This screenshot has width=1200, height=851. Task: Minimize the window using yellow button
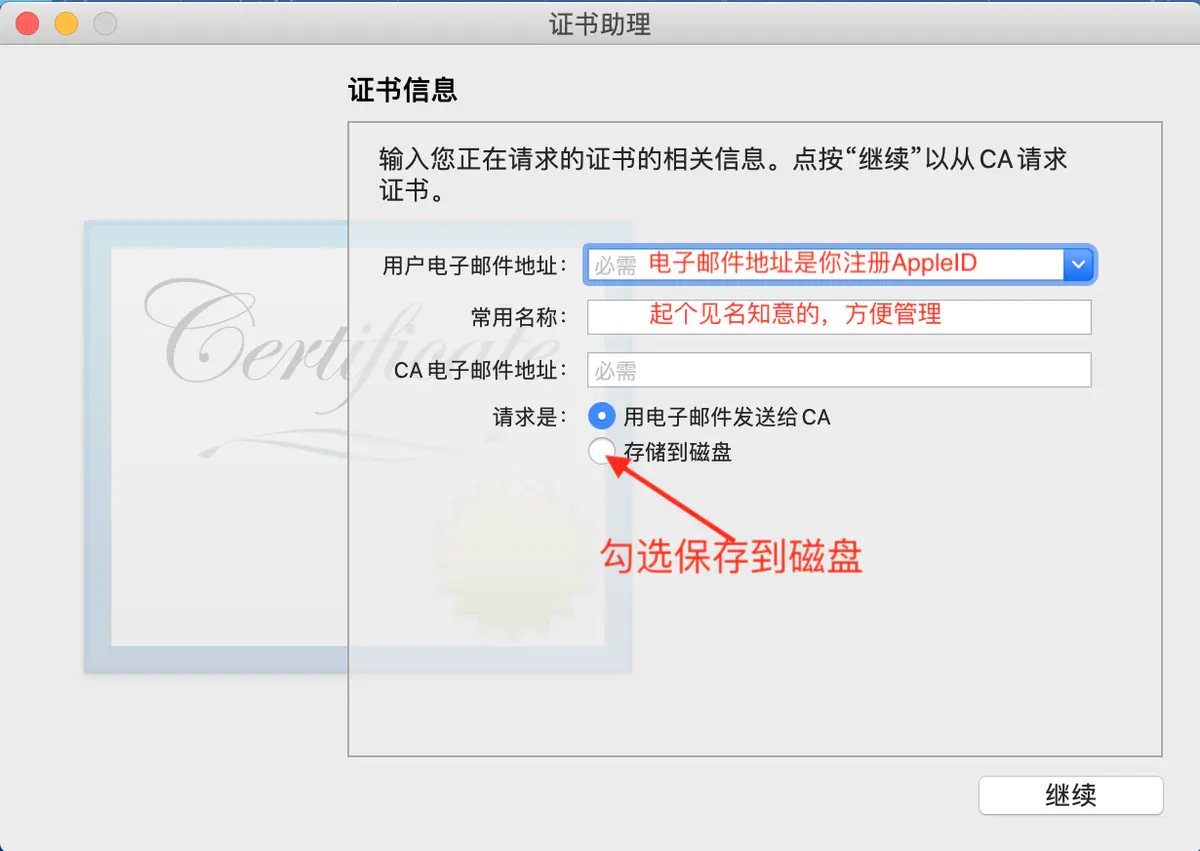[x=66, y=23]
